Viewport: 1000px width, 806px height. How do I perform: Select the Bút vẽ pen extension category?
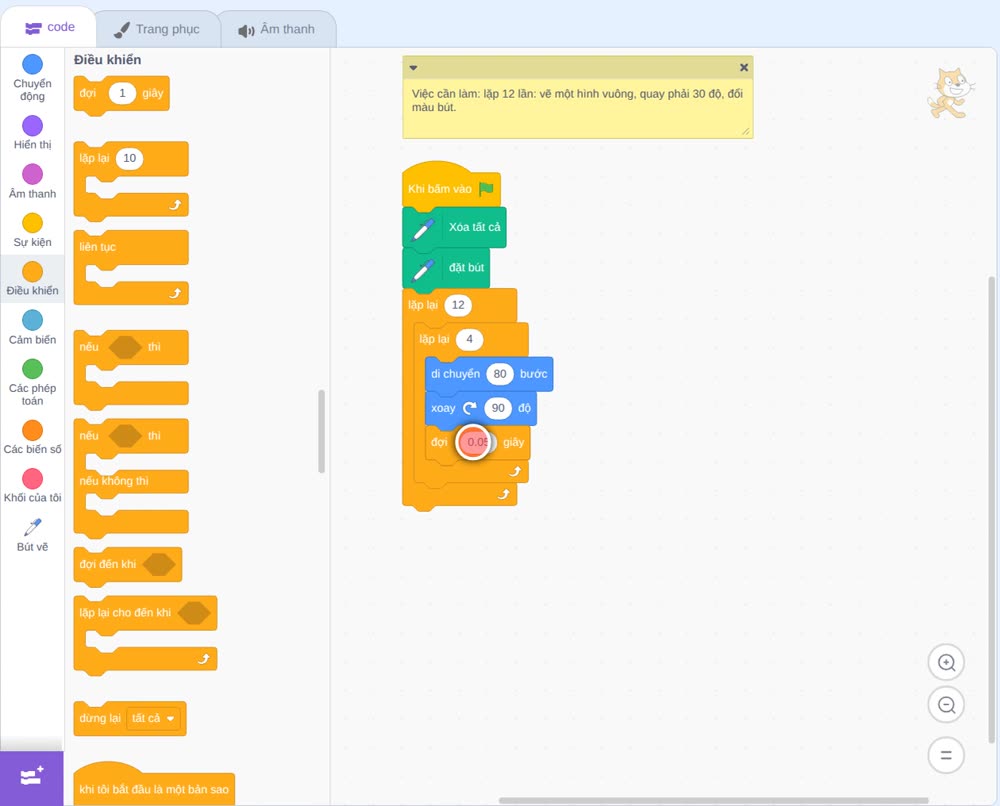point(32,535)
